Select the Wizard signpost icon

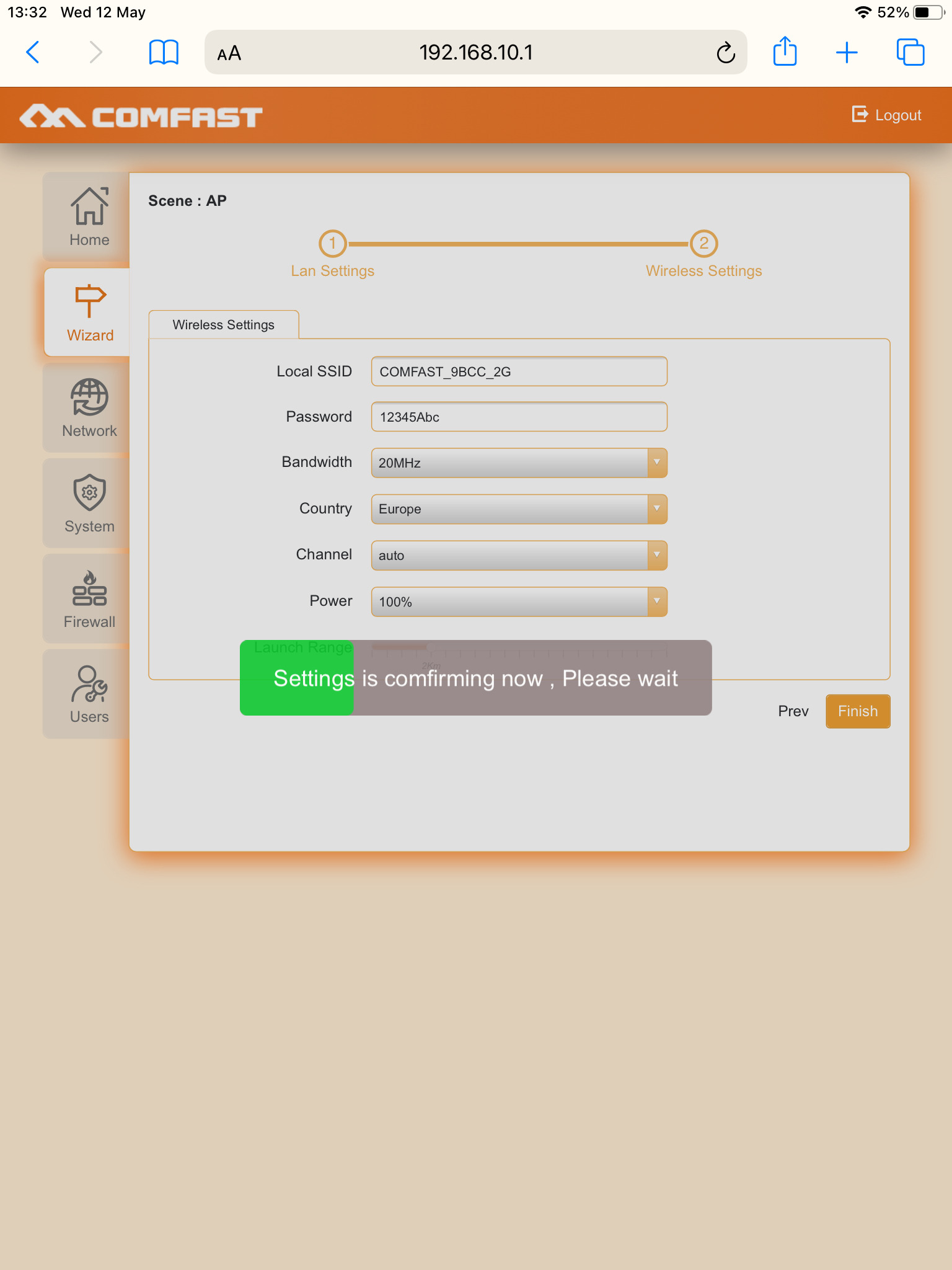(x=90, y=301)
